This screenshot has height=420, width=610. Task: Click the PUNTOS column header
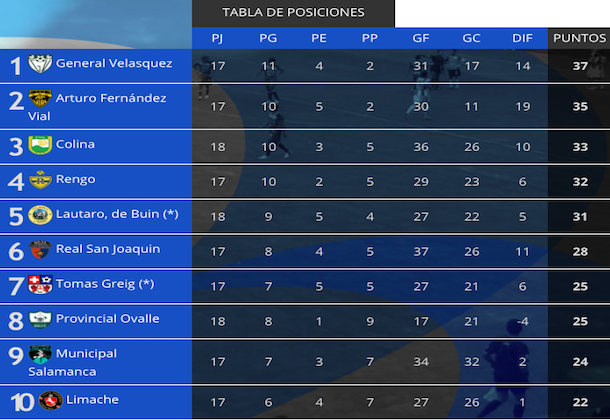point(579,38)
